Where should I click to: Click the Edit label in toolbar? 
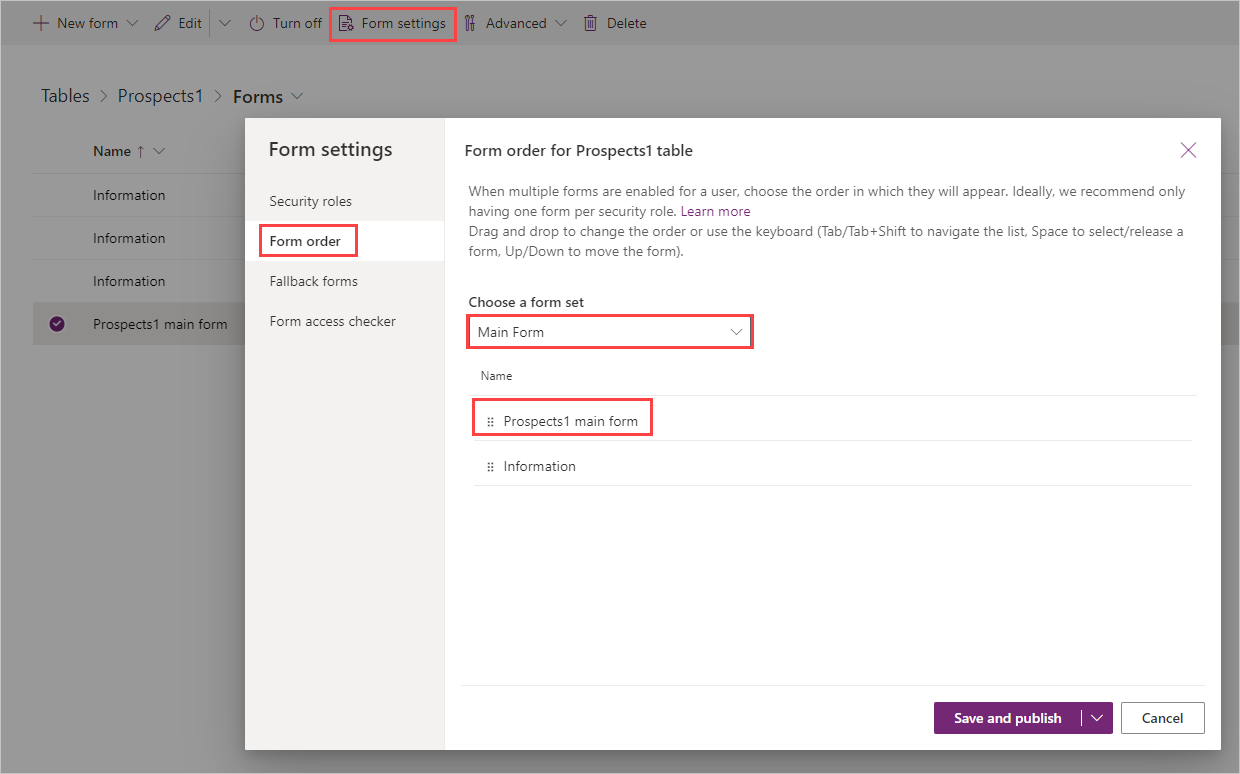(x=190, y=23)
